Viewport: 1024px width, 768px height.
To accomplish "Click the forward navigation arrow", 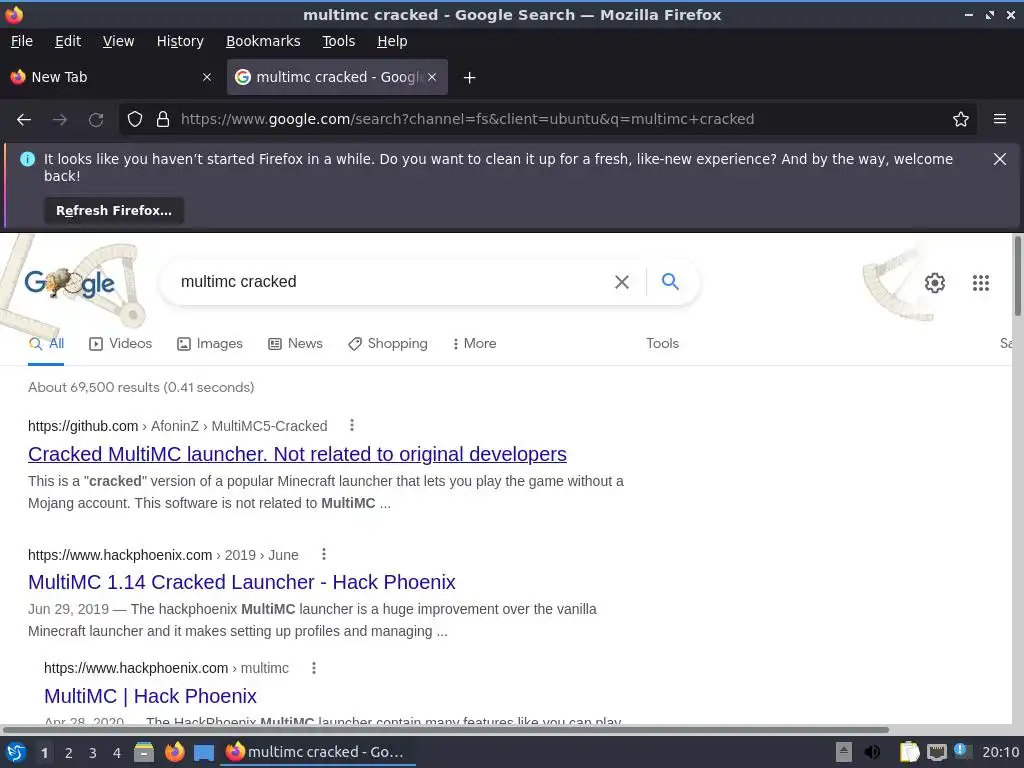I will click(59, 119).
